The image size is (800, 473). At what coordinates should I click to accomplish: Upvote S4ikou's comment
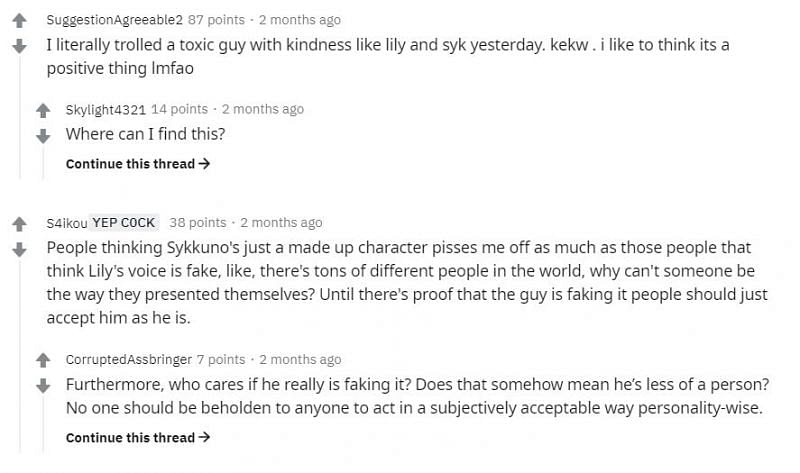coord(17,223)
